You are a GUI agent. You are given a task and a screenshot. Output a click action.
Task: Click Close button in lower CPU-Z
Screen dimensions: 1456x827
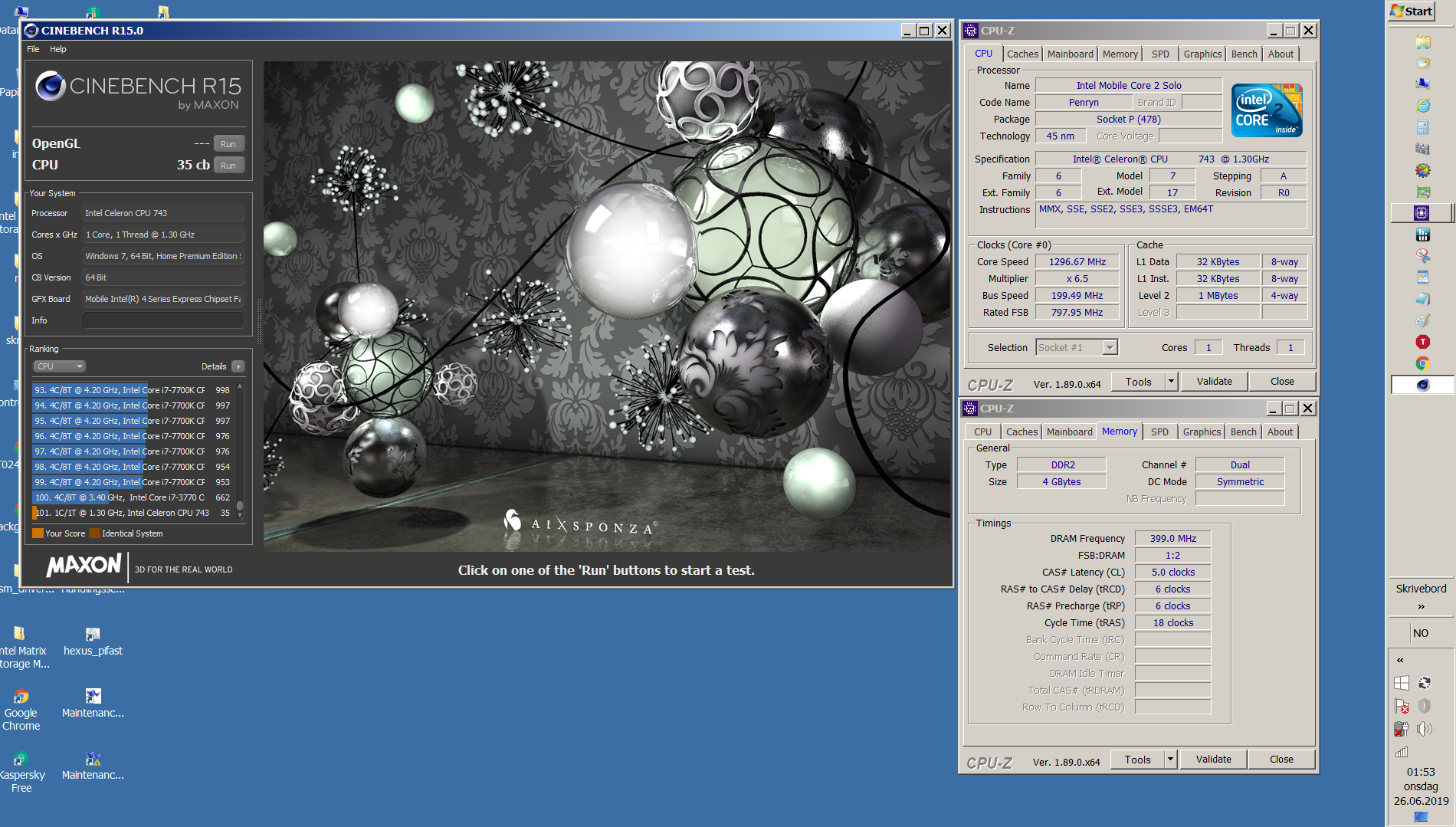click(x=1281, y=759)
